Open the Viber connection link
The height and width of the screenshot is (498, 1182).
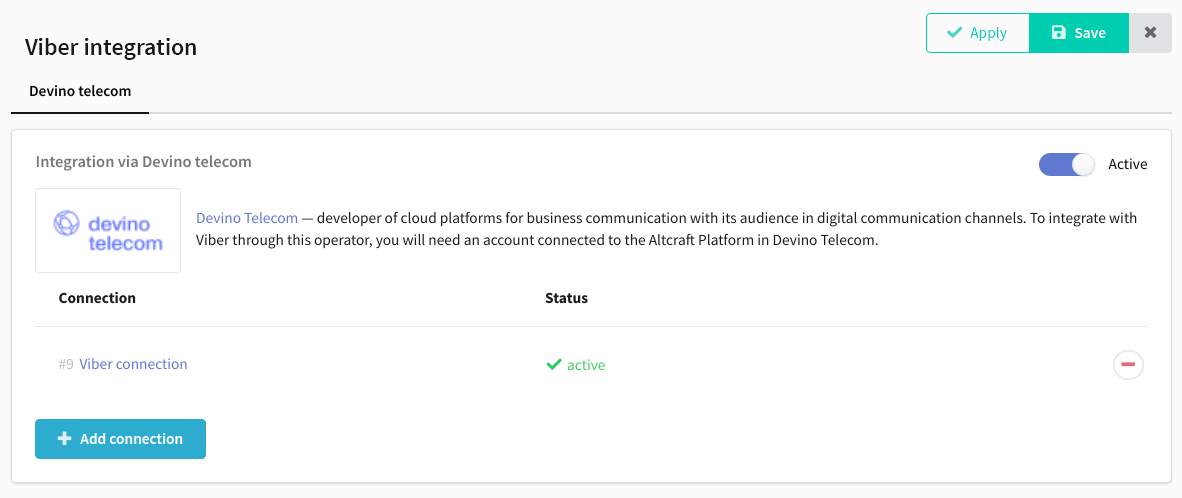point(133,364)
